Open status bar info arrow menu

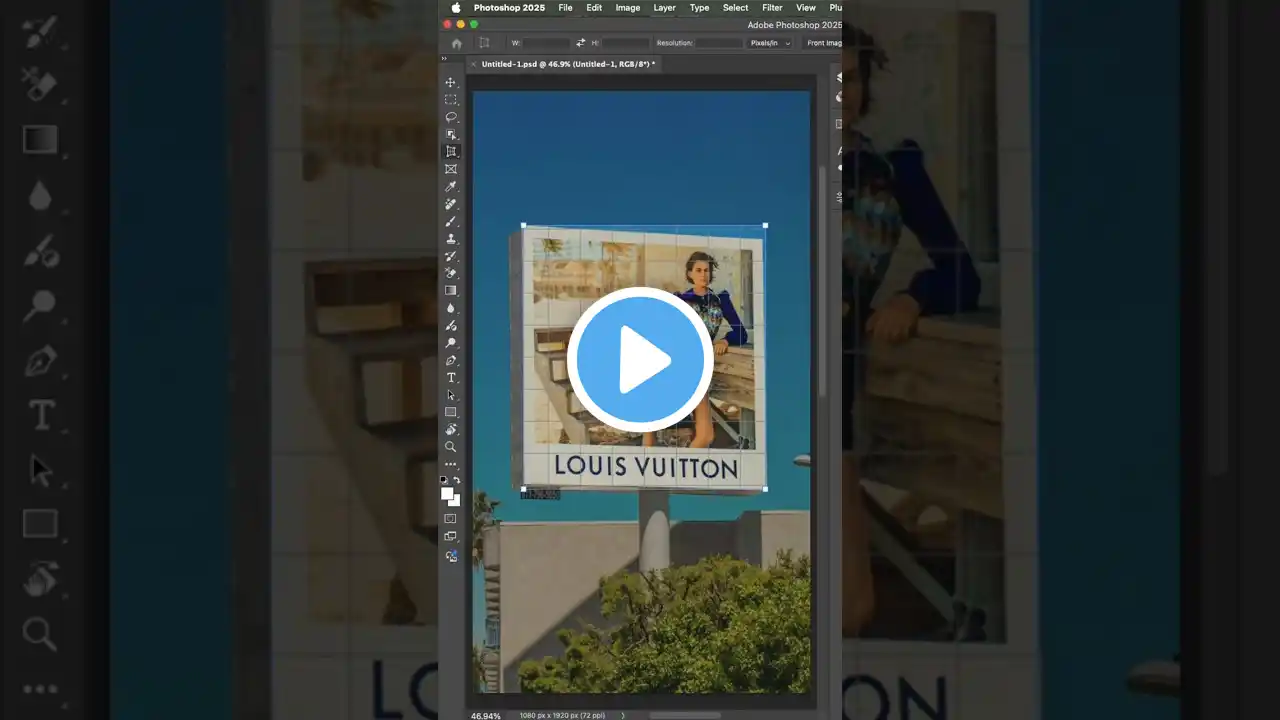[623, 715]
